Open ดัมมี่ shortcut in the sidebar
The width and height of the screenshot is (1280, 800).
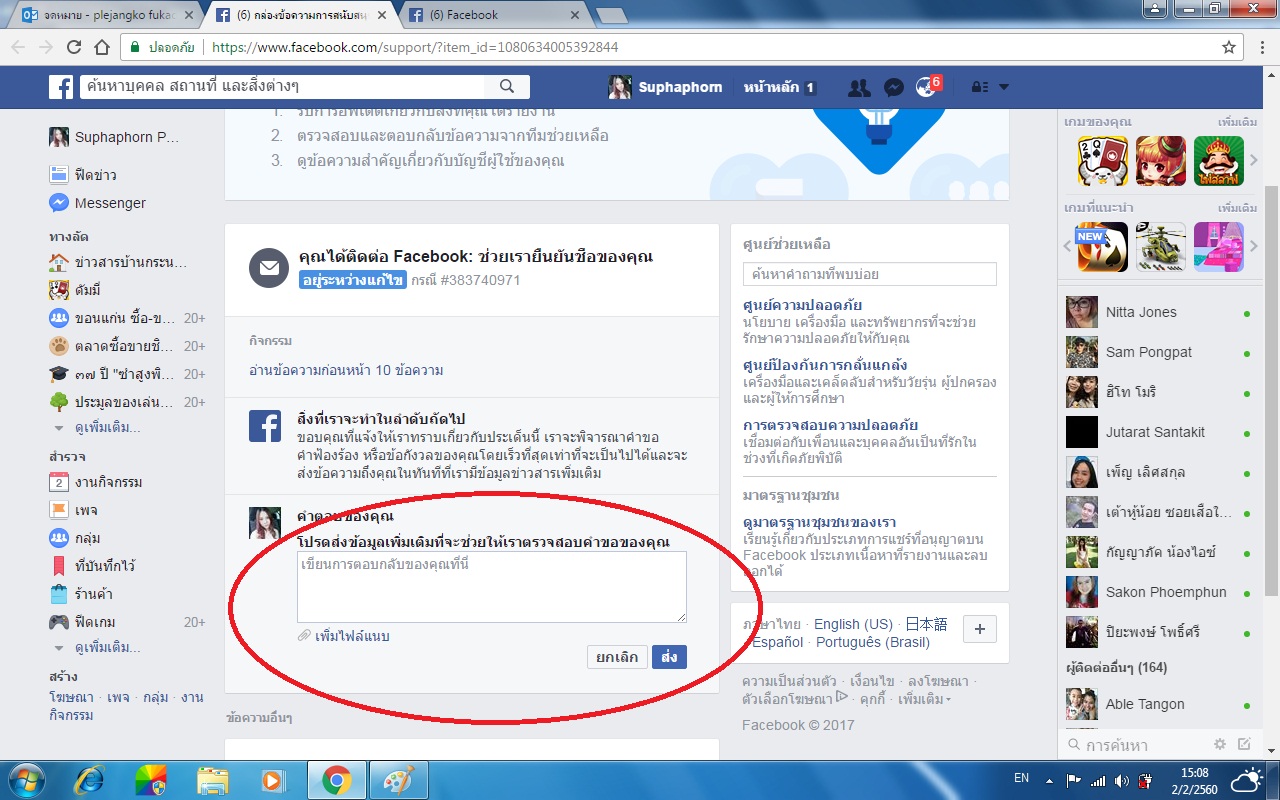tap(75, 290)
